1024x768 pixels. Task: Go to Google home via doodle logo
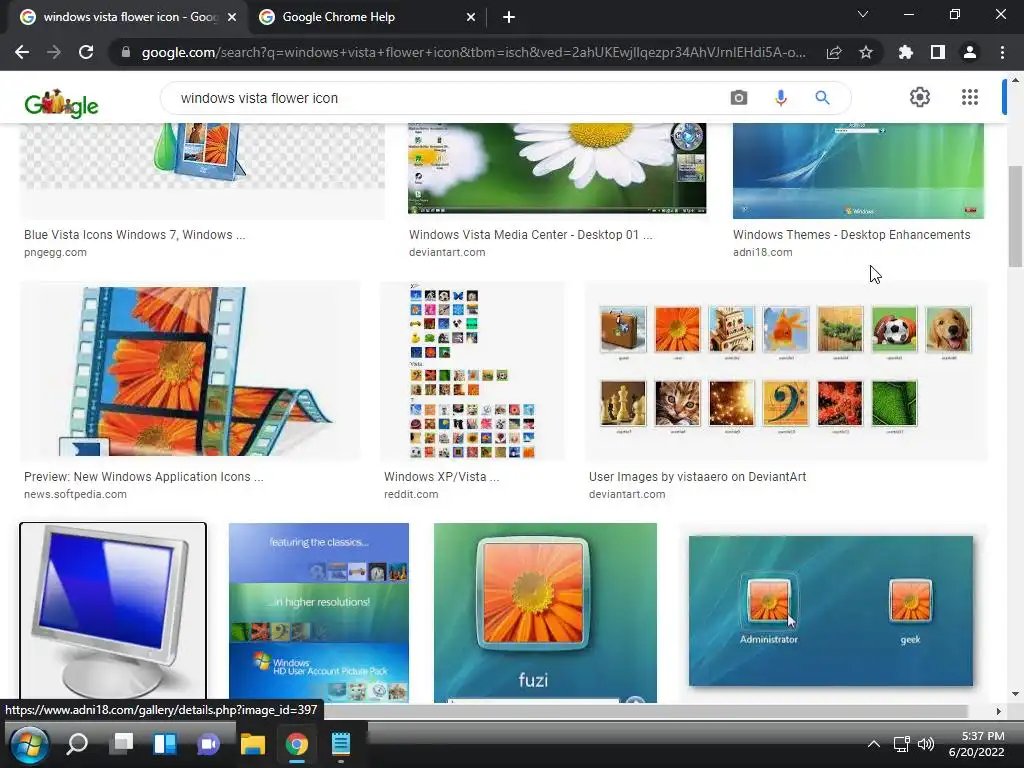[61, 103]
